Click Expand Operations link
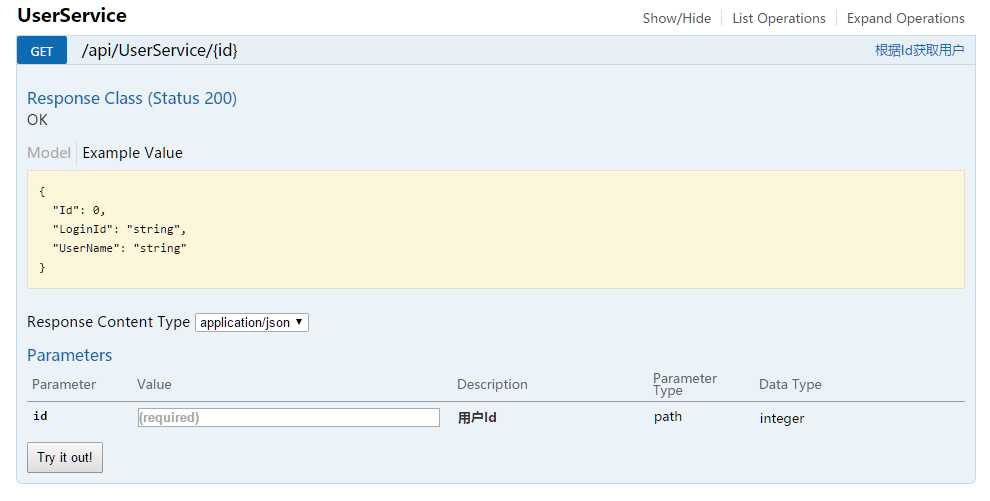 click(905, 18)
